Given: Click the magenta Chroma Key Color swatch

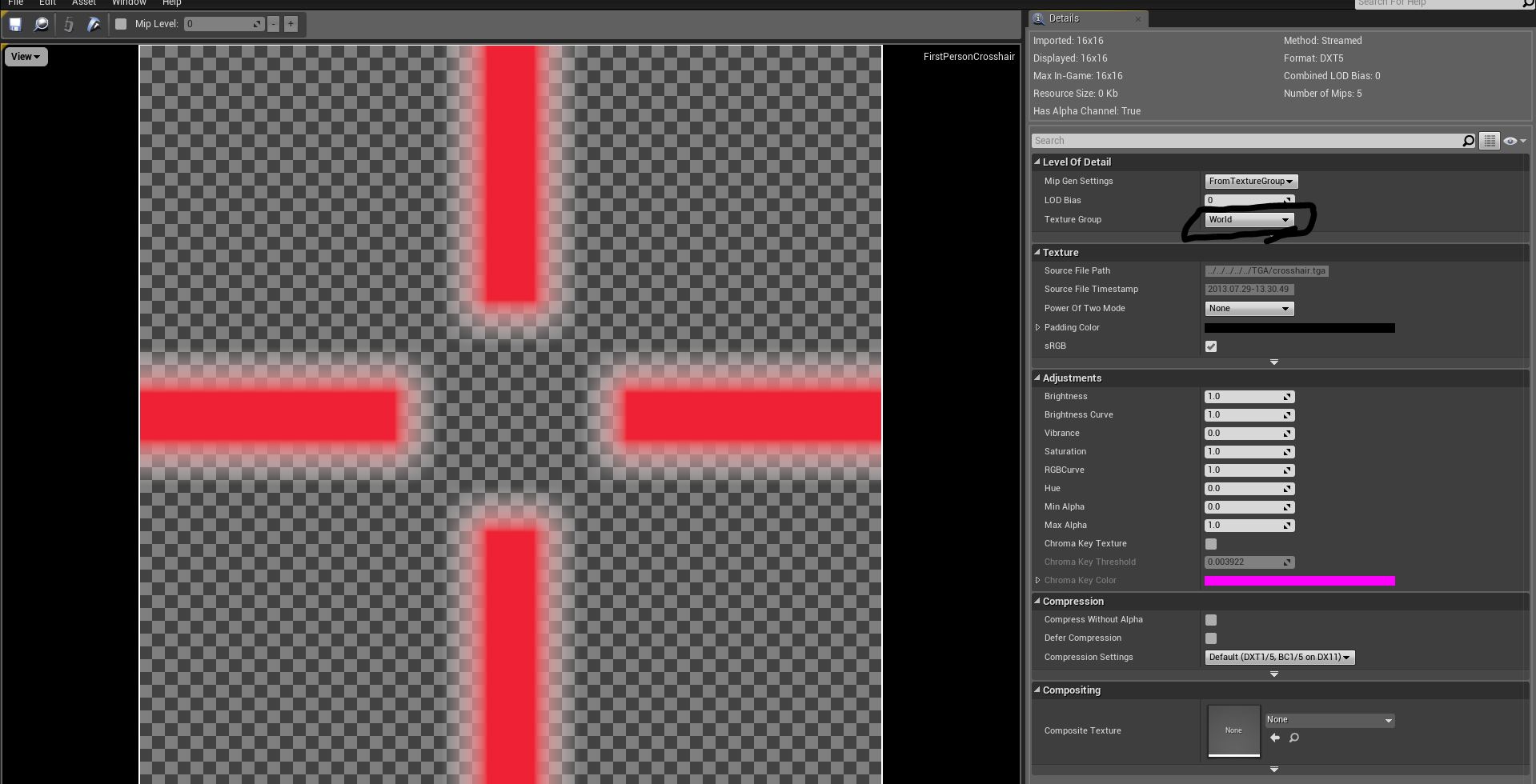Looking at the screenshot, I should coord(1300,581).
